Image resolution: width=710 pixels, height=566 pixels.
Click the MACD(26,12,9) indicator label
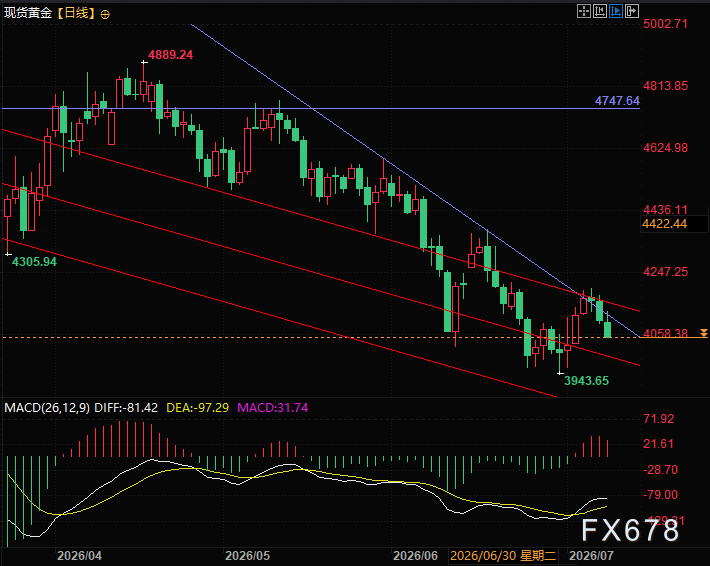47,408
